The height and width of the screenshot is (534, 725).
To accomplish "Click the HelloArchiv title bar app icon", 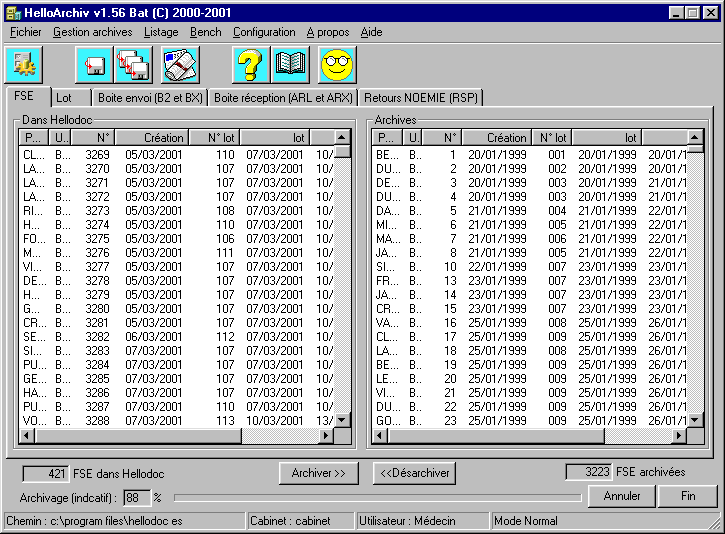I will click(x=14, y=13).
